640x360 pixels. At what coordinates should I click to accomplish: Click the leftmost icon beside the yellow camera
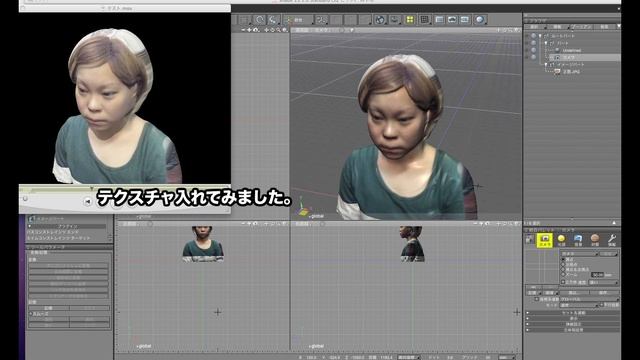coord(529,240)
